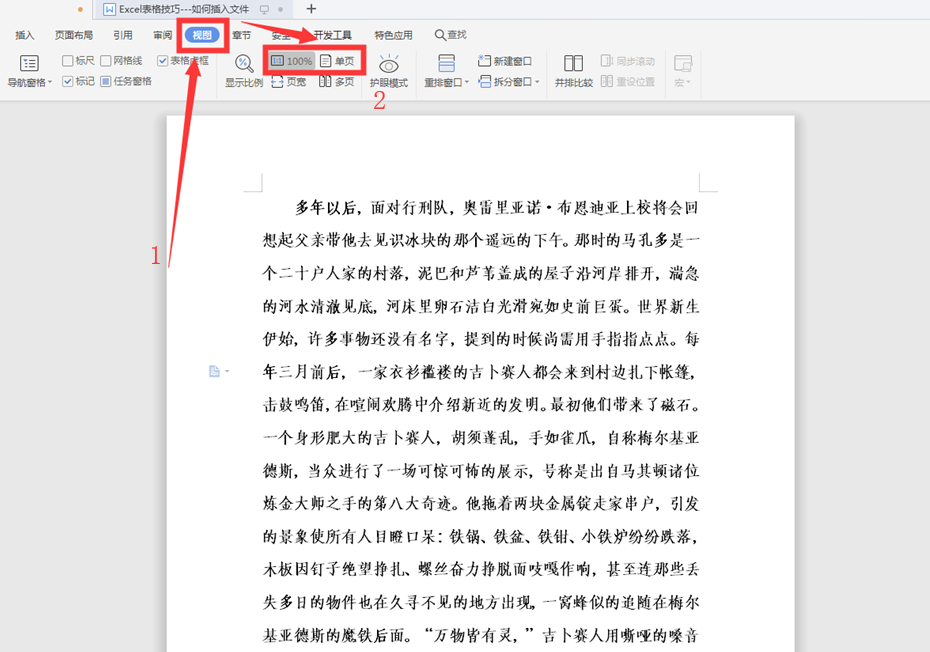
Task: Click the line starting 基亚德斯的魔铁后面
Action: click(x=481, y=636)
